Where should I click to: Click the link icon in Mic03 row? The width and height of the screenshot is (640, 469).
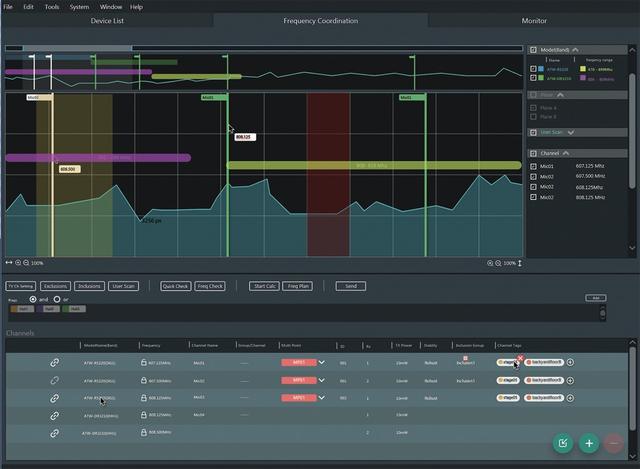54,398
